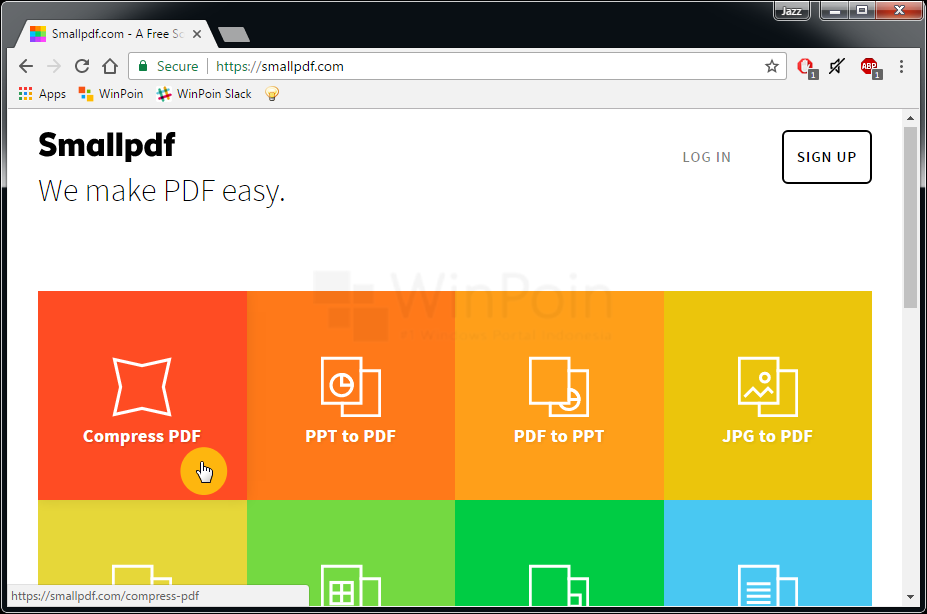Select the PDF to PPT label
927x614 pixels.
(559, 436)
